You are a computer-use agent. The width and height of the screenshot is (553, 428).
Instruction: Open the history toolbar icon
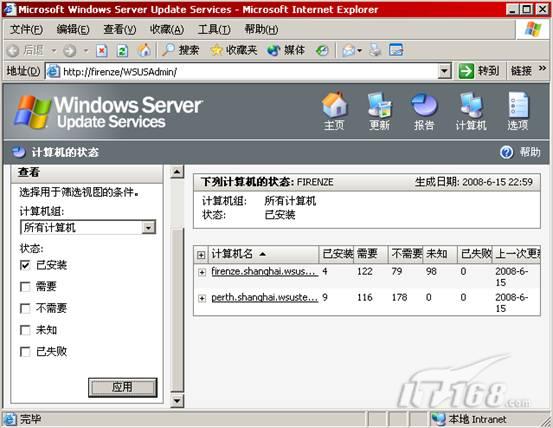[322, 51]
